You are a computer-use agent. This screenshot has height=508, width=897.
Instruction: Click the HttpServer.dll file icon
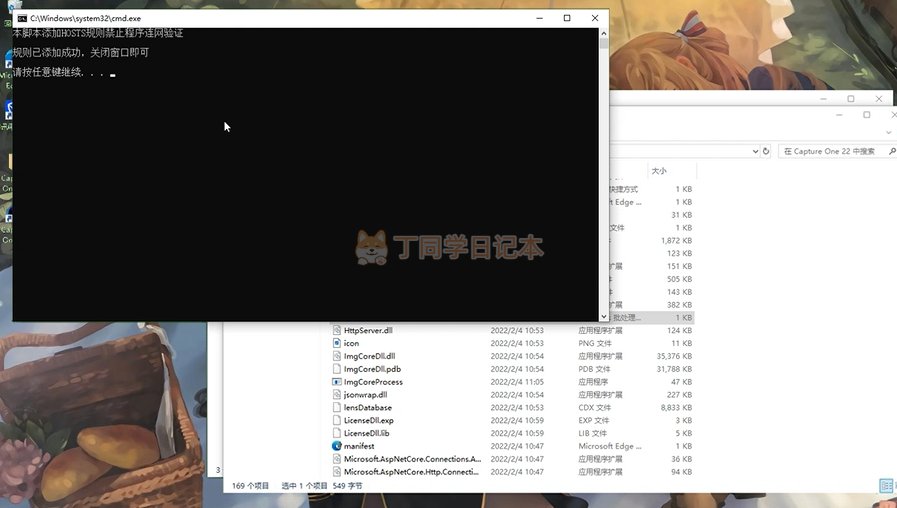(x=337, y=330)
